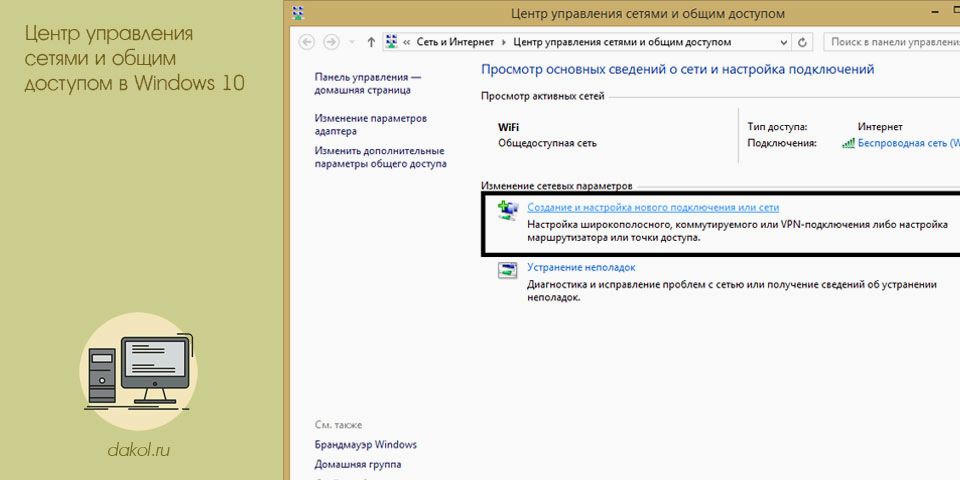960x480 pixels.
Task: Open the address bar history dropdown
Action: click(x=783, y=42)
